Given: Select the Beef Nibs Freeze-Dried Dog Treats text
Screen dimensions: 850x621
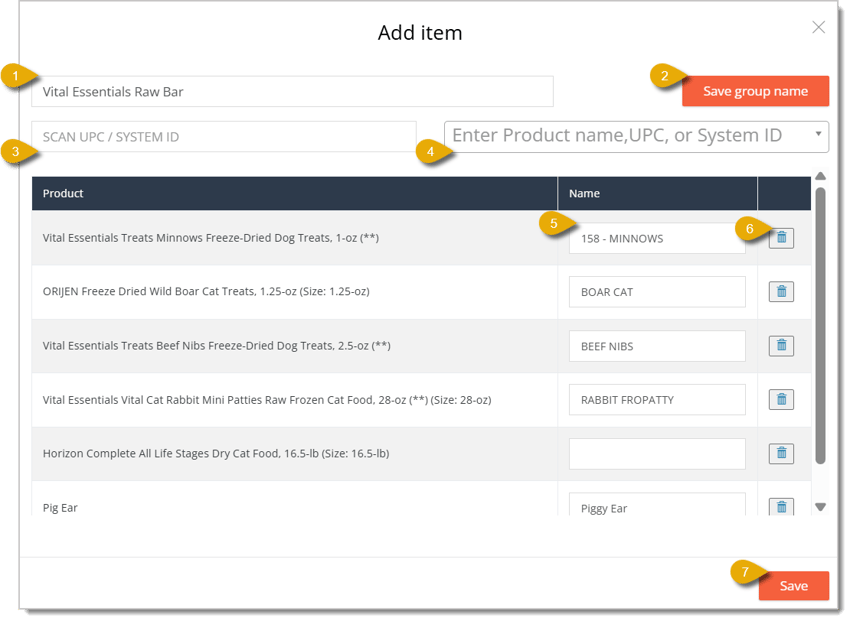Looking at the screenshot, I should click(x=217, y=346).
